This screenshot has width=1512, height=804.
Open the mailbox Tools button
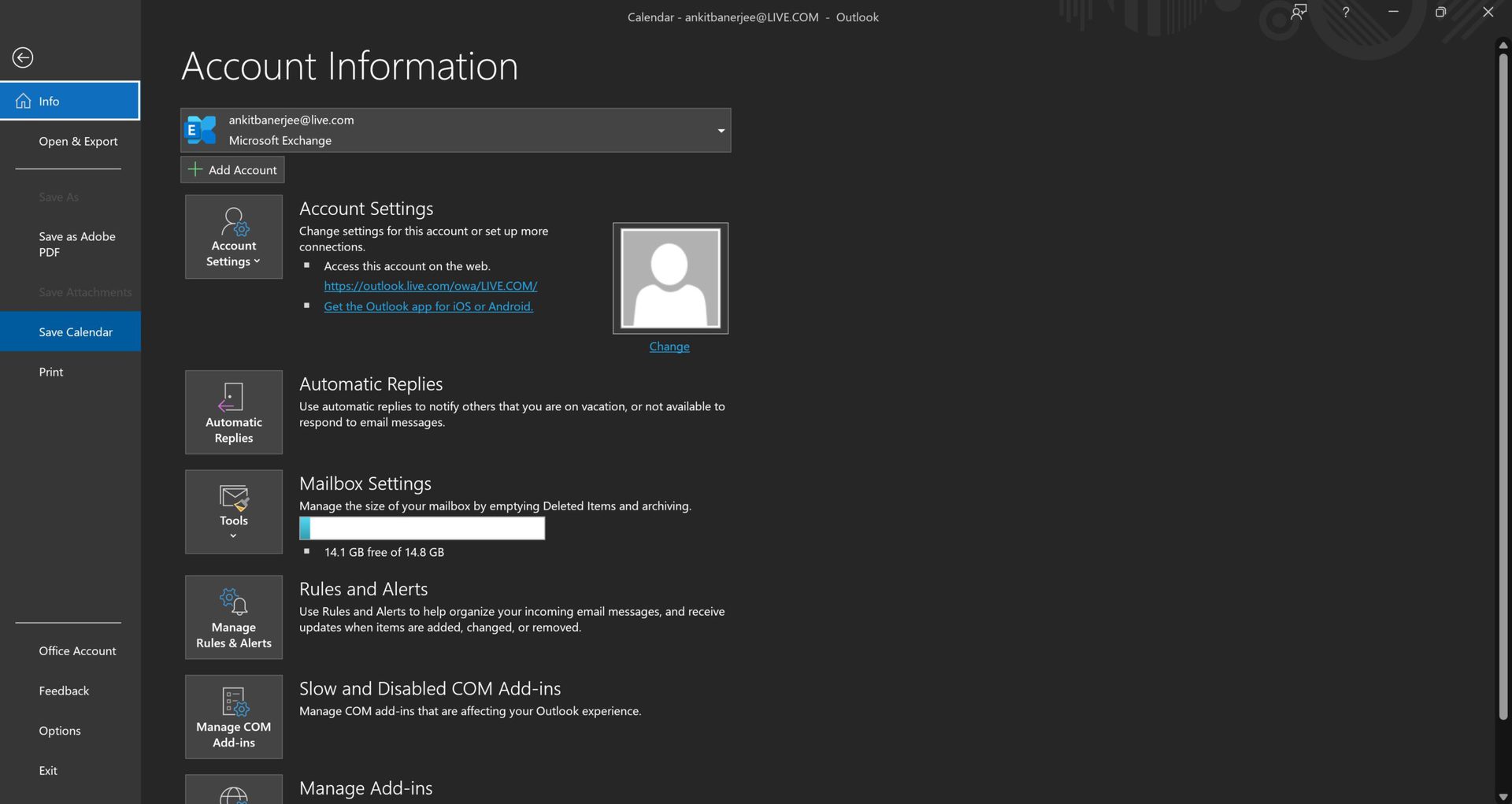pos(233,512)
